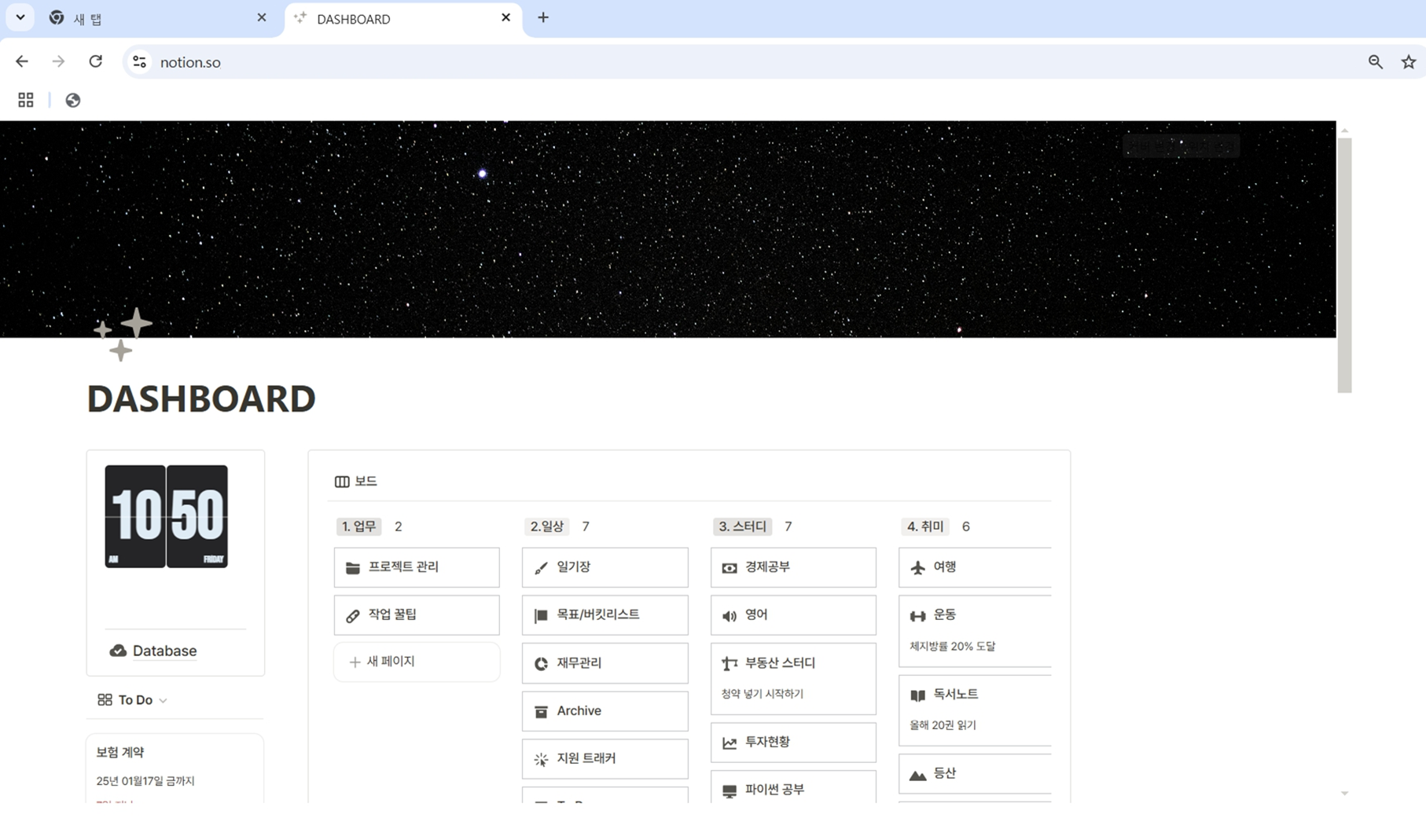Open the 프로젝트 관리 card

tap(417, 567)
